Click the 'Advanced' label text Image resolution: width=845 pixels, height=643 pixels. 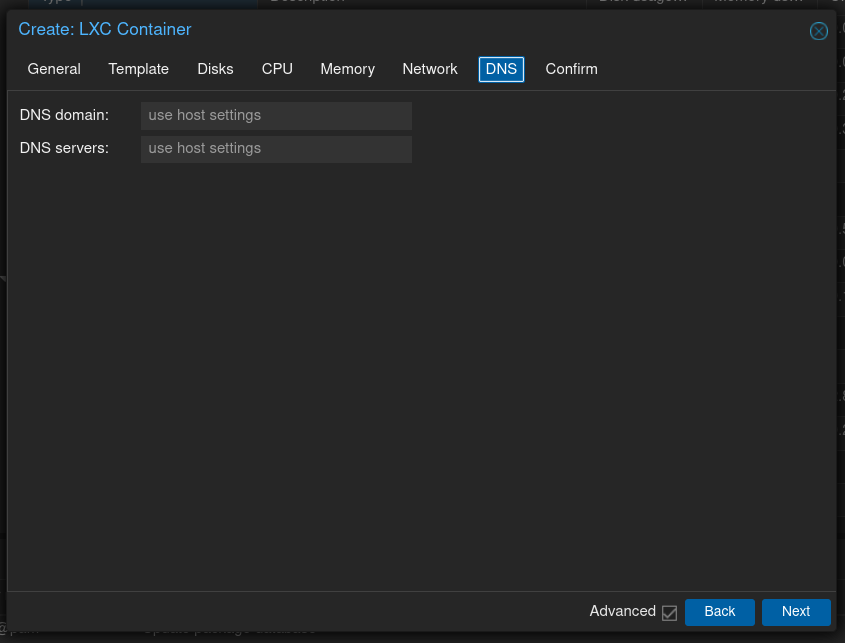tap(622, 611)
